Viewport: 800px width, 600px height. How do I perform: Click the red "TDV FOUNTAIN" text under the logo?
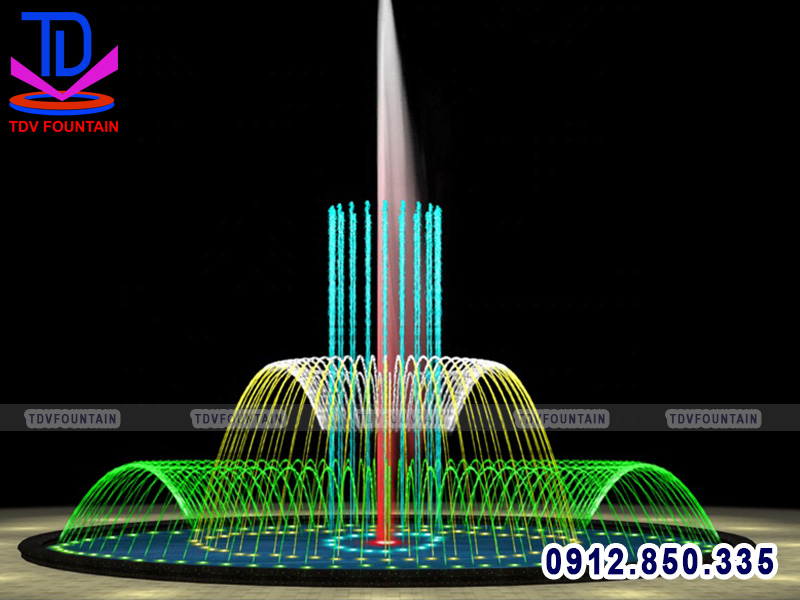[64, 127]
